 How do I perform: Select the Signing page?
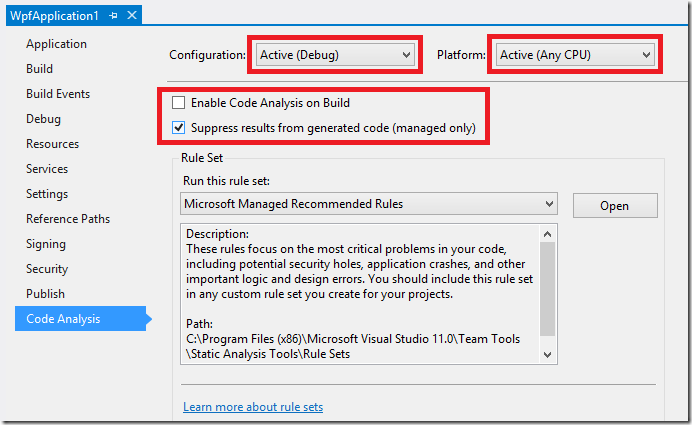pos(46,244)
